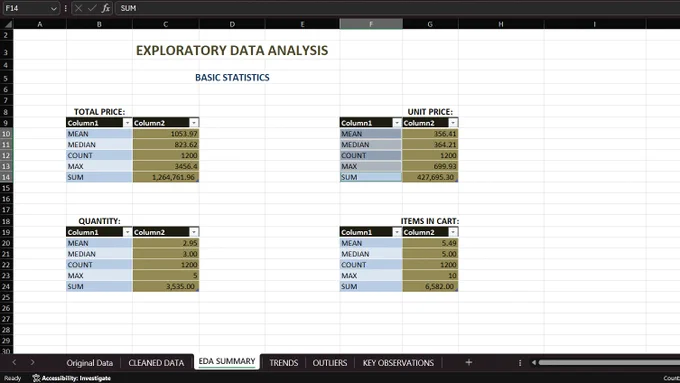Open Unit Price Column2 filter dropdown

click(x=453, y=123)
